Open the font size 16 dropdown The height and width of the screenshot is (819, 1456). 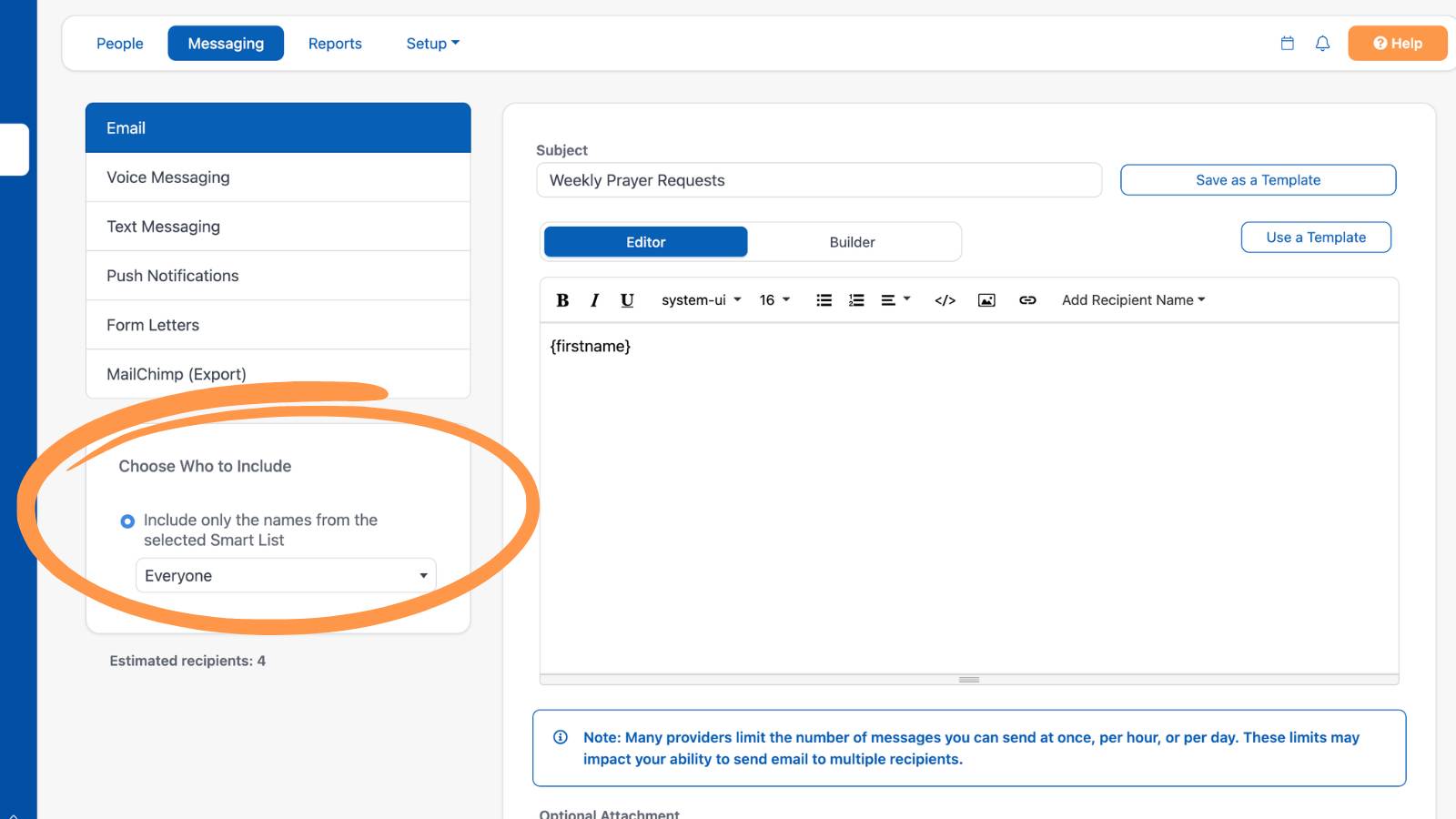[774, 300]
